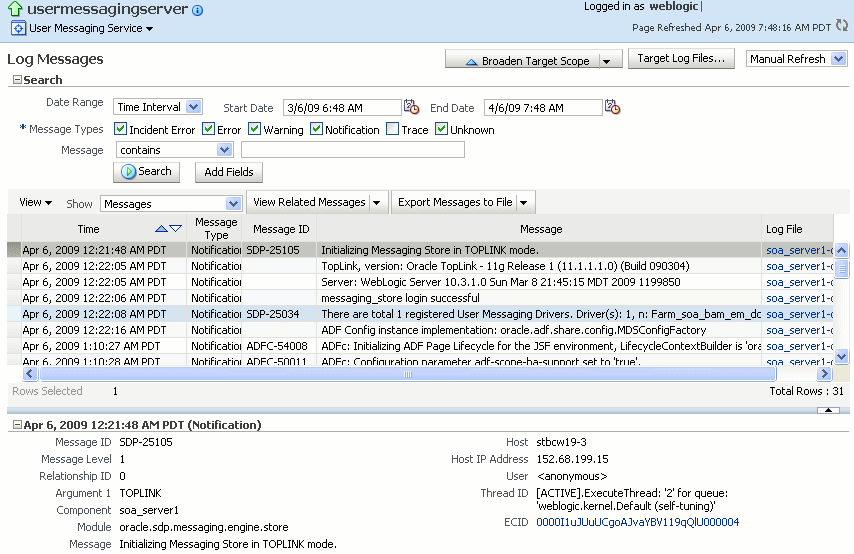The height and width of the screenshot is (554, 854).
Task: Open the Manual Refresh dropdown
Action: click(x=839, y=59)
